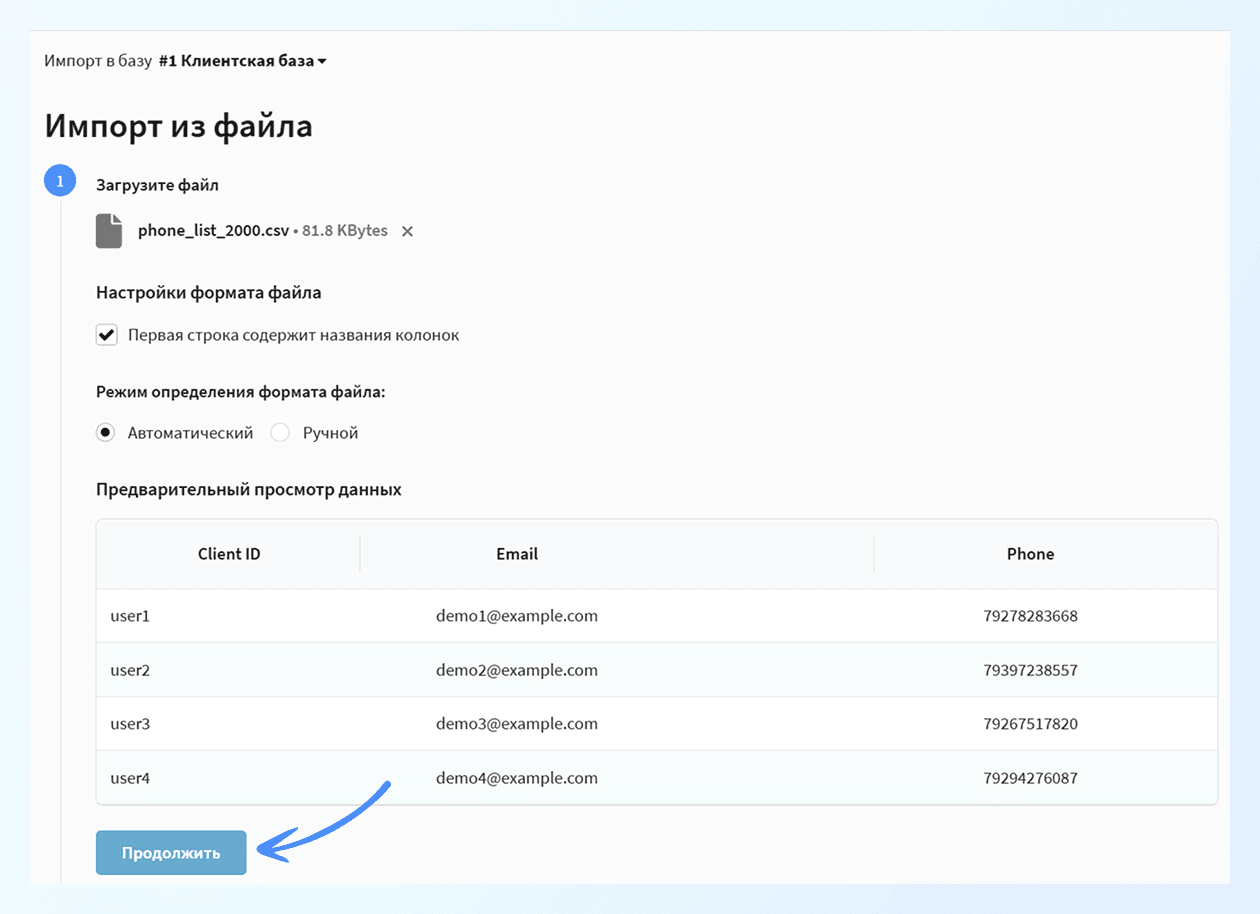Image resolution: width=1260 pixels, height=914 pixels.
Task: Click the dropdown caret next to Клиентская база
Action: [322, 62]
